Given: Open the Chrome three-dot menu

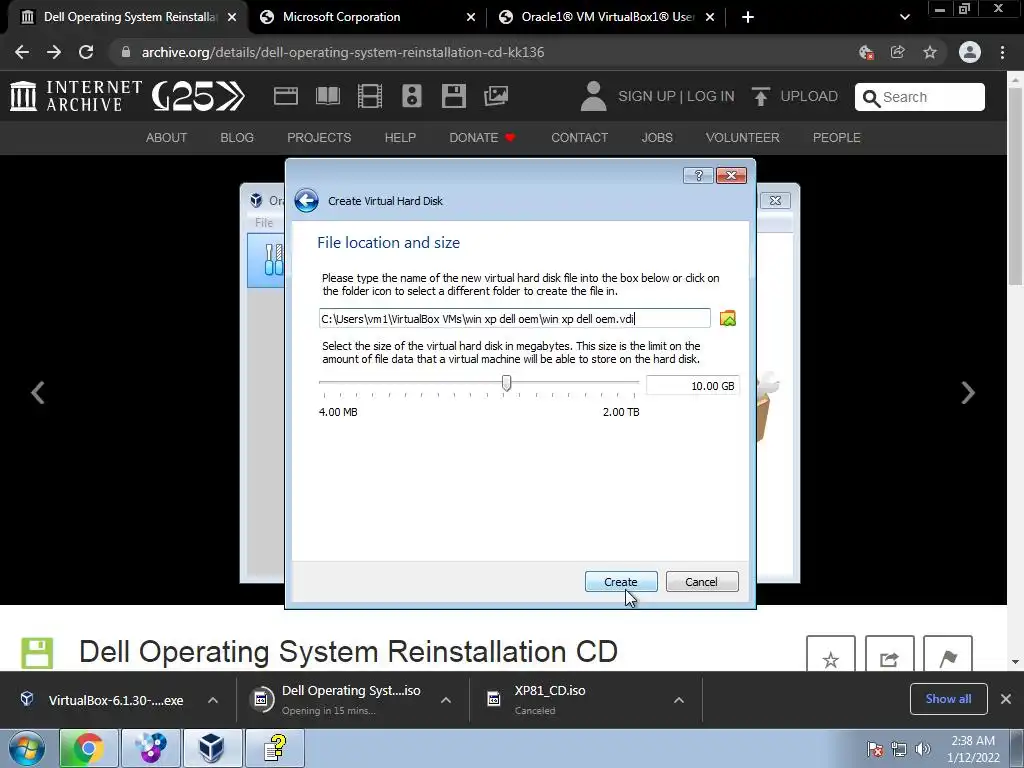Looking at the screenshot, I should [1002, 52].
